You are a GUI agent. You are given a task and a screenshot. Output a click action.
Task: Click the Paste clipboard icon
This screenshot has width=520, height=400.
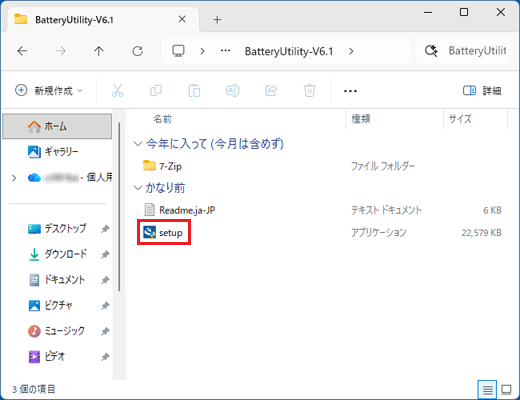pos(194,91)
